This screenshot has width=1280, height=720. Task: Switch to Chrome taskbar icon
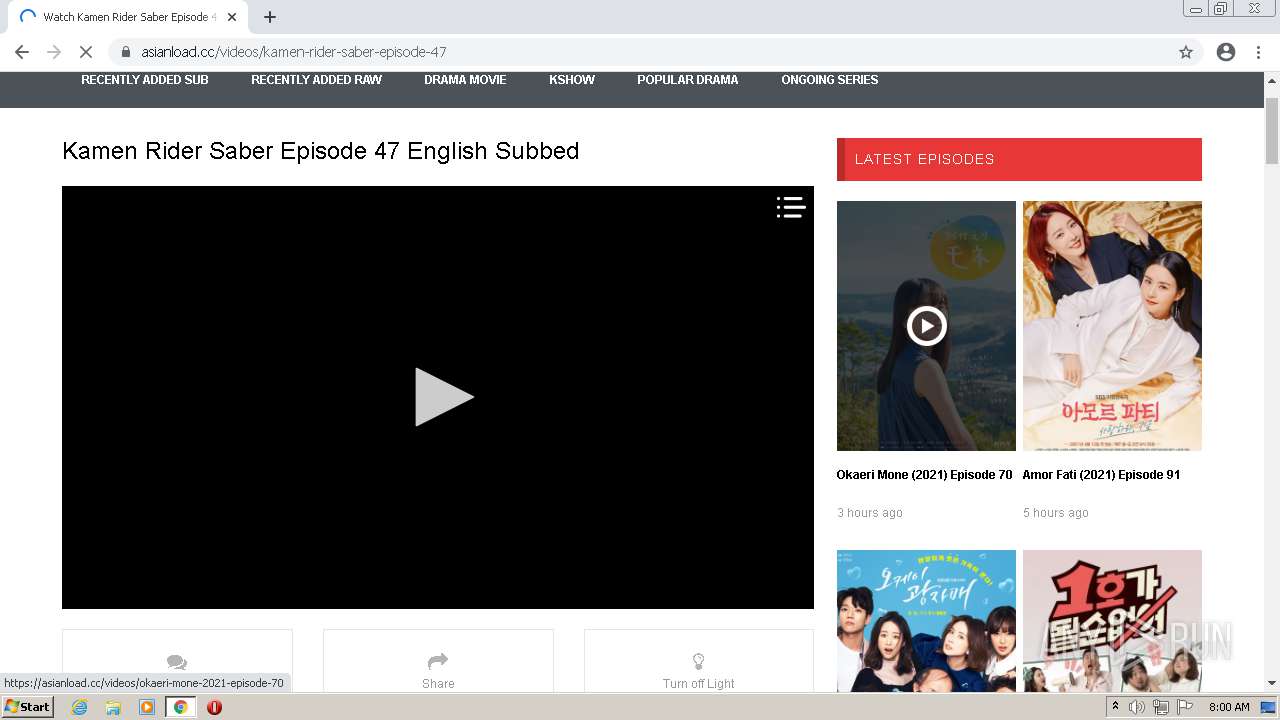(x=181, y=707)
